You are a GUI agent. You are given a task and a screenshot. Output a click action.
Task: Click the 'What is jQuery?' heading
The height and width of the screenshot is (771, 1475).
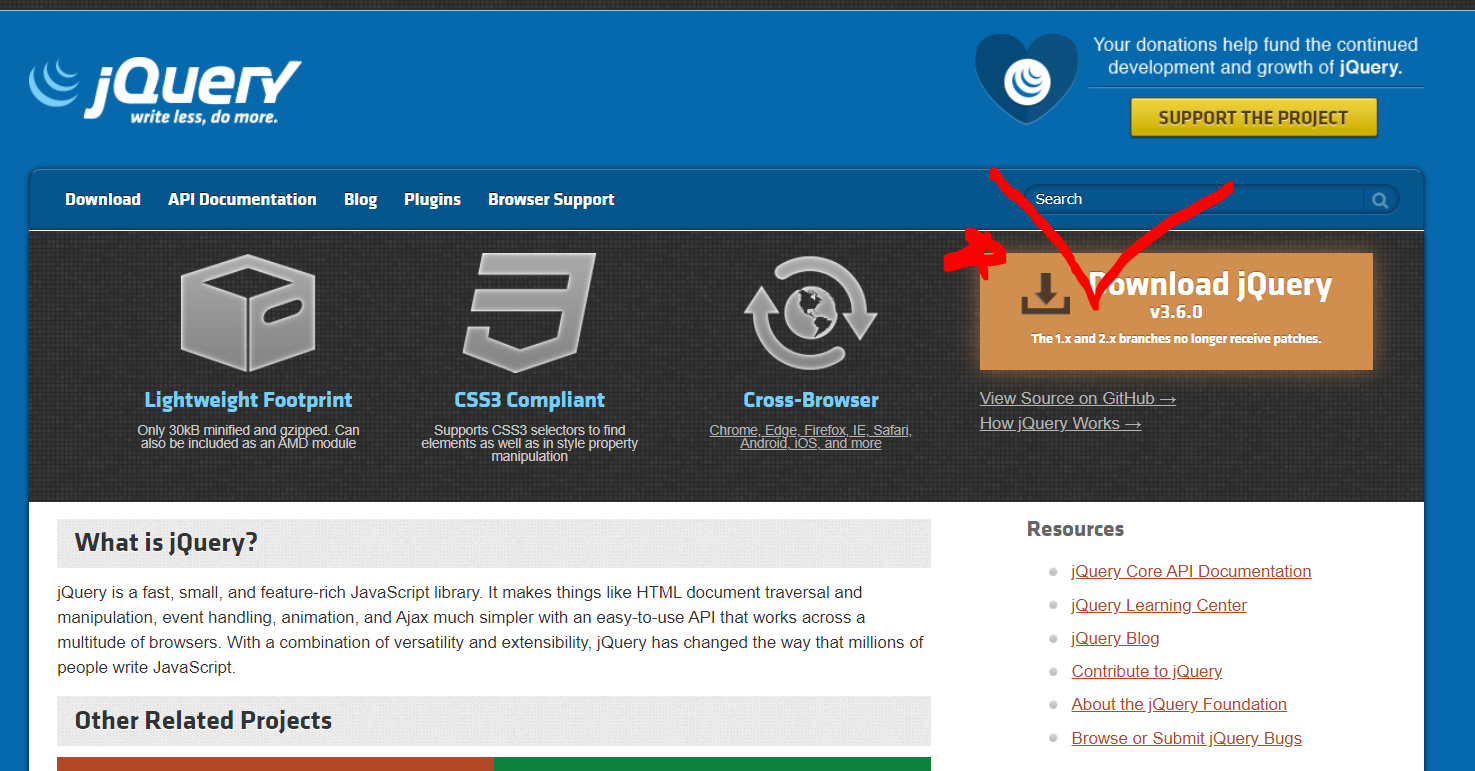point(494,543)
